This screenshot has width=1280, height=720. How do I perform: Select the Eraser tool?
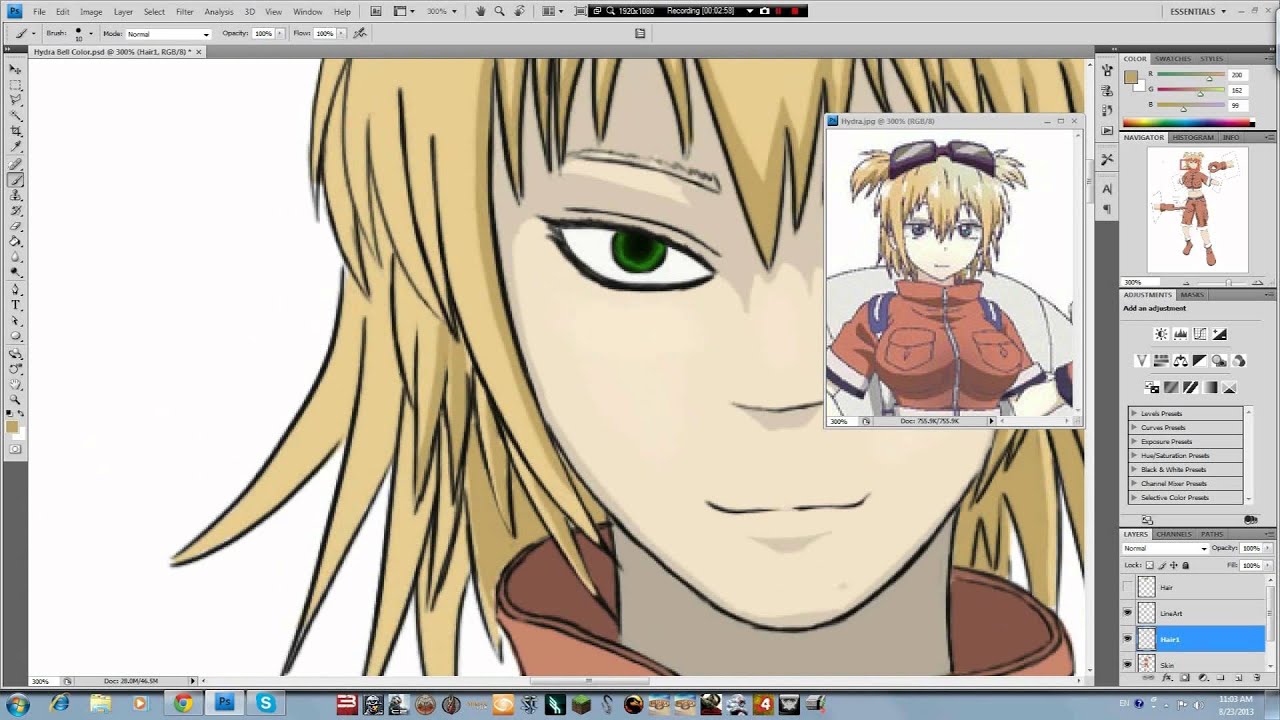(x=15, y=226)
